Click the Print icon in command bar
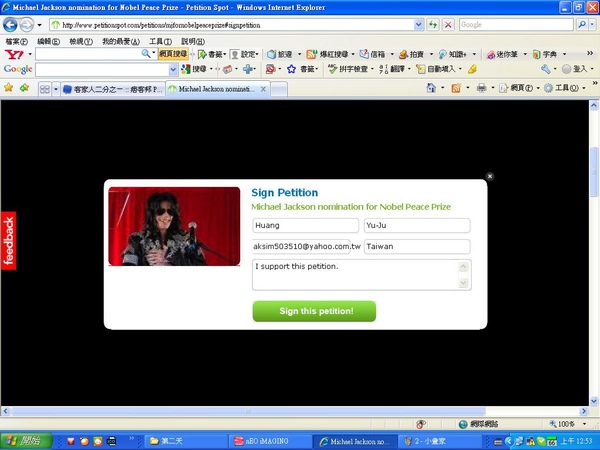Viewport: 600px width, 450px height. click(x=481, y=88)
